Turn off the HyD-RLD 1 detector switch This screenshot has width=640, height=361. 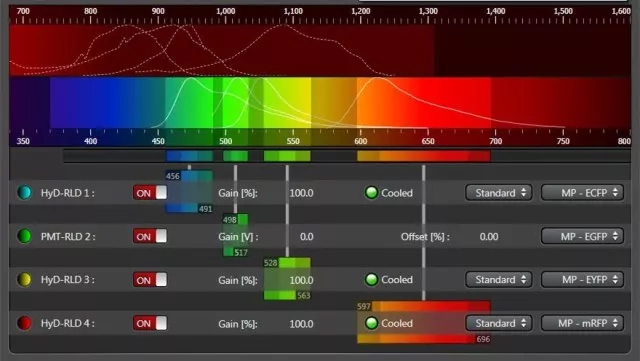(x=150, y=193)
